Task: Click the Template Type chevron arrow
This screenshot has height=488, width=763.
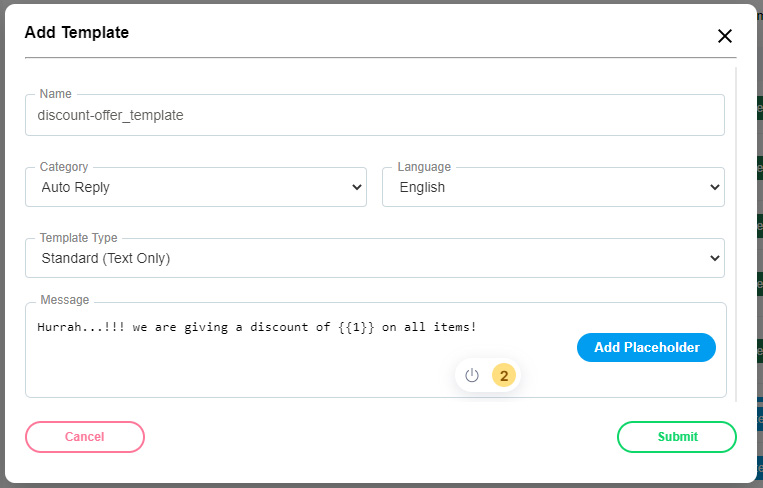Action: (714, 258)
